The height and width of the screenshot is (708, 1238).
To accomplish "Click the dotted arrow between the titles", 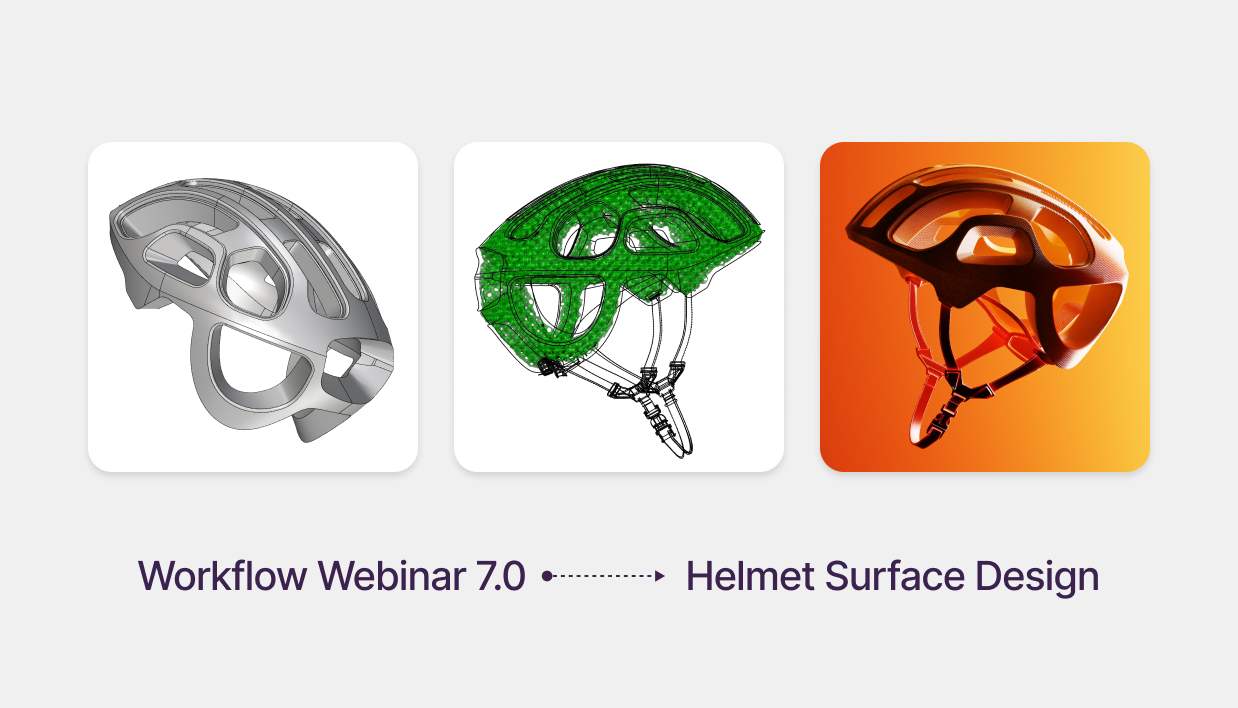I will coord(604,576).
